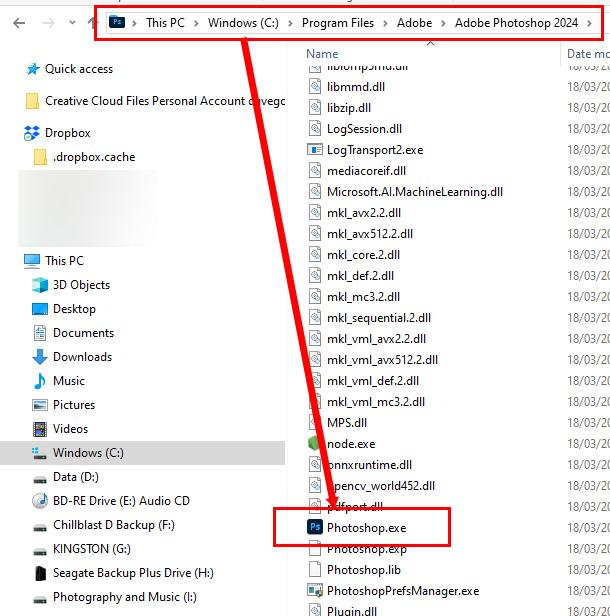Sort files by Name column header

coord(323,53)
